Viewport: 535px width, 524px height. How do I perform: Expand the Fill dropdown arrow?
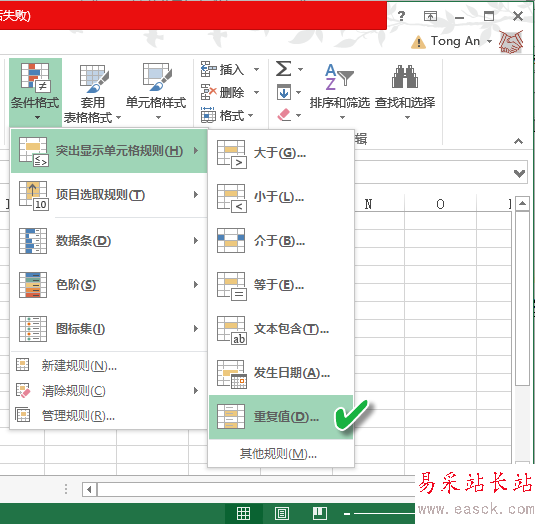tap(298, 92)
